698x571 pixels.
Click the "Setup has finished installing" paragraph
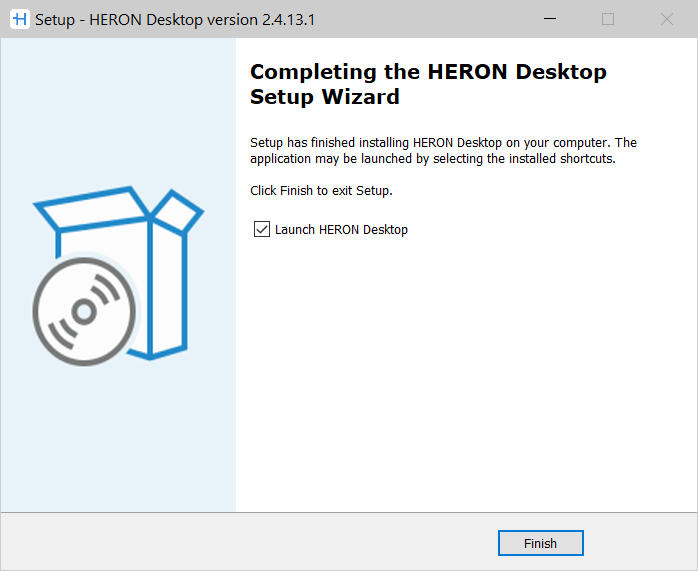point(443,143)
